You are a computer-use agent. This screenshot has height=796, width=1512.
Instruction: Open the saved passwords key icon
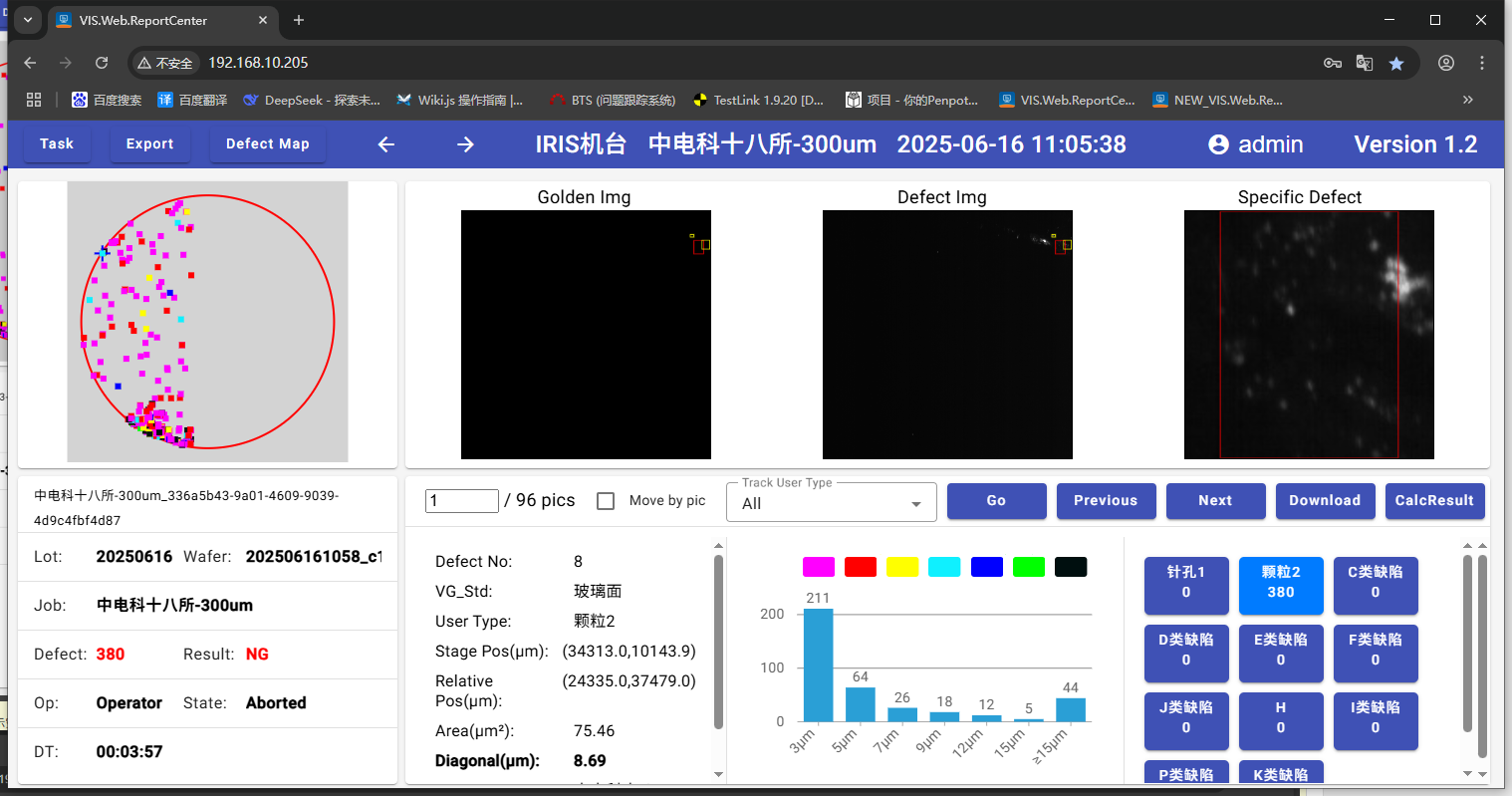[x=1333, y=63]
